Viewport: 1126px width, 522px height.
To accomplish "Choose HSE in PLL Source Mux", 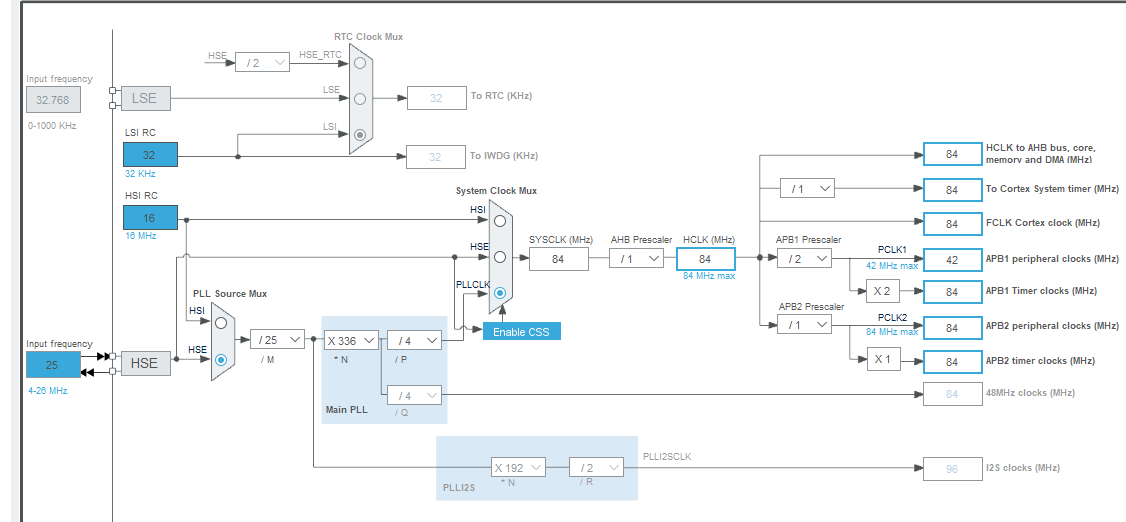I will click(221, 360).
